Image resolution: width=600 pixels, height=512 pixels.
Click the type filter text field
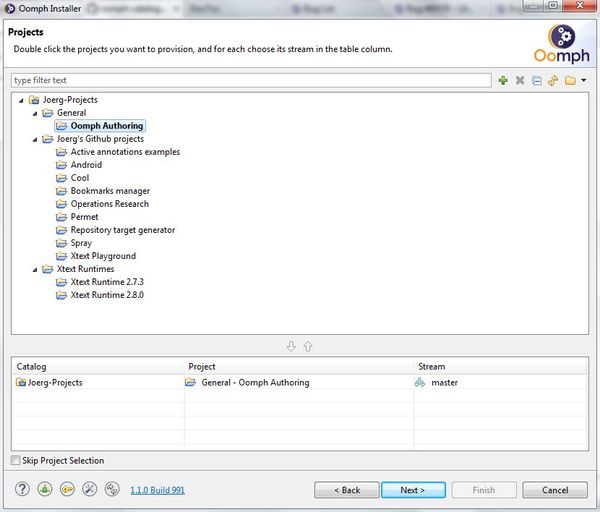tap(251, 80)
